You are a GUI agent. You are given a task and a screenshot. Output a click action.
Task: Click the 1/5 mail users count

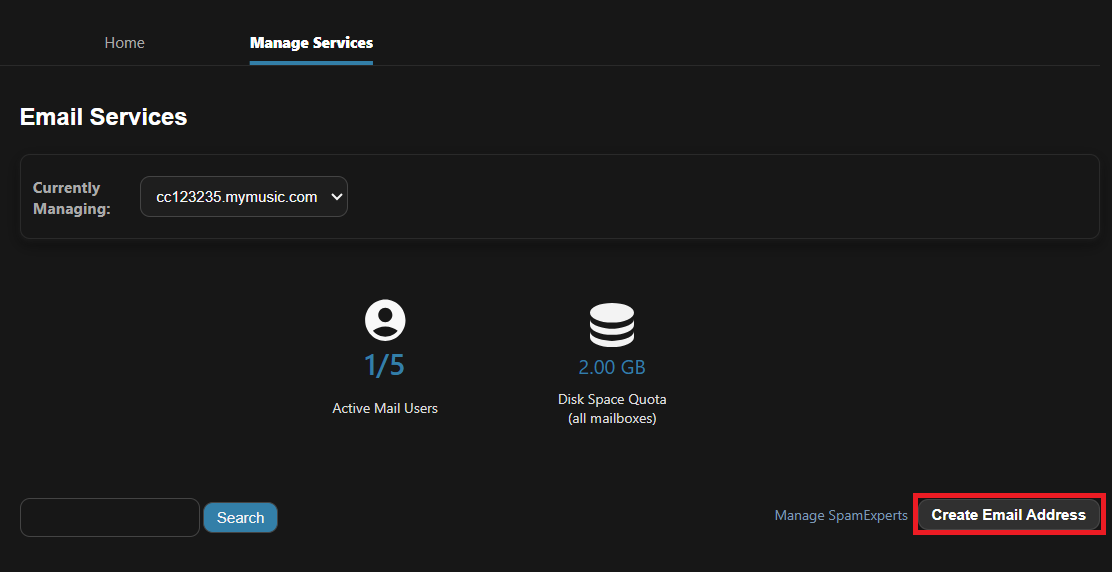click(385, 366)
